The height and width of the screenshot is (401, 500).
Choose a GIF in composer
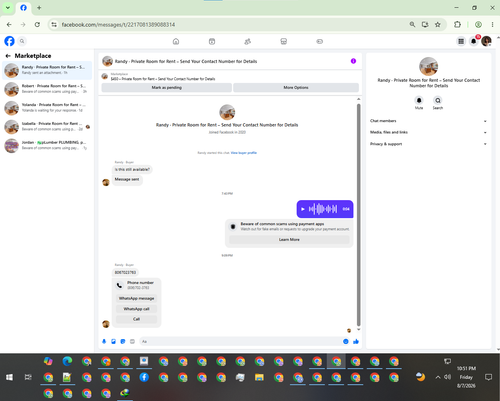click(x=132, y=341)
